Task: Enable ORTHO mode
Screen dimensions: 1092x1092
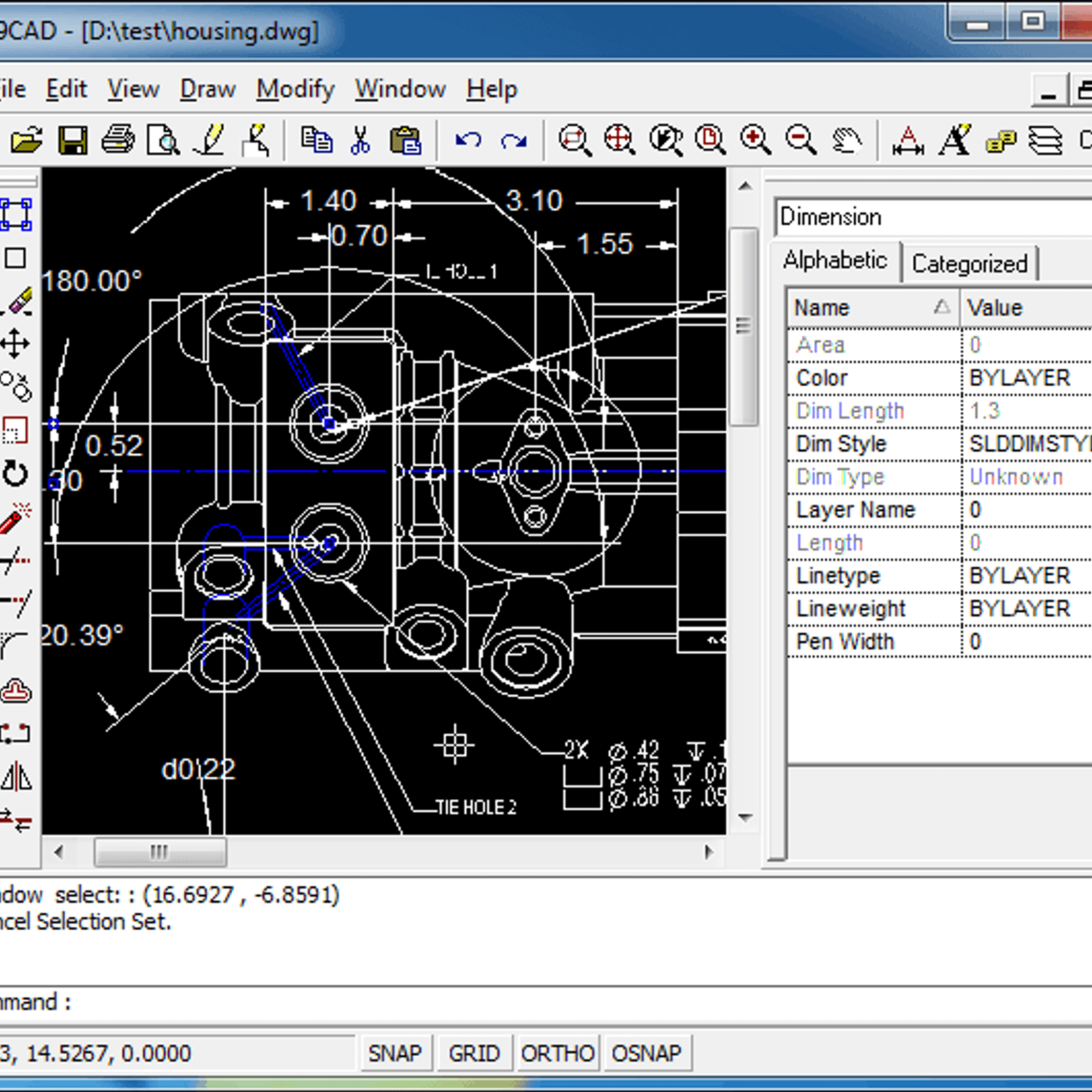Action: click(x=558, y=1052)
